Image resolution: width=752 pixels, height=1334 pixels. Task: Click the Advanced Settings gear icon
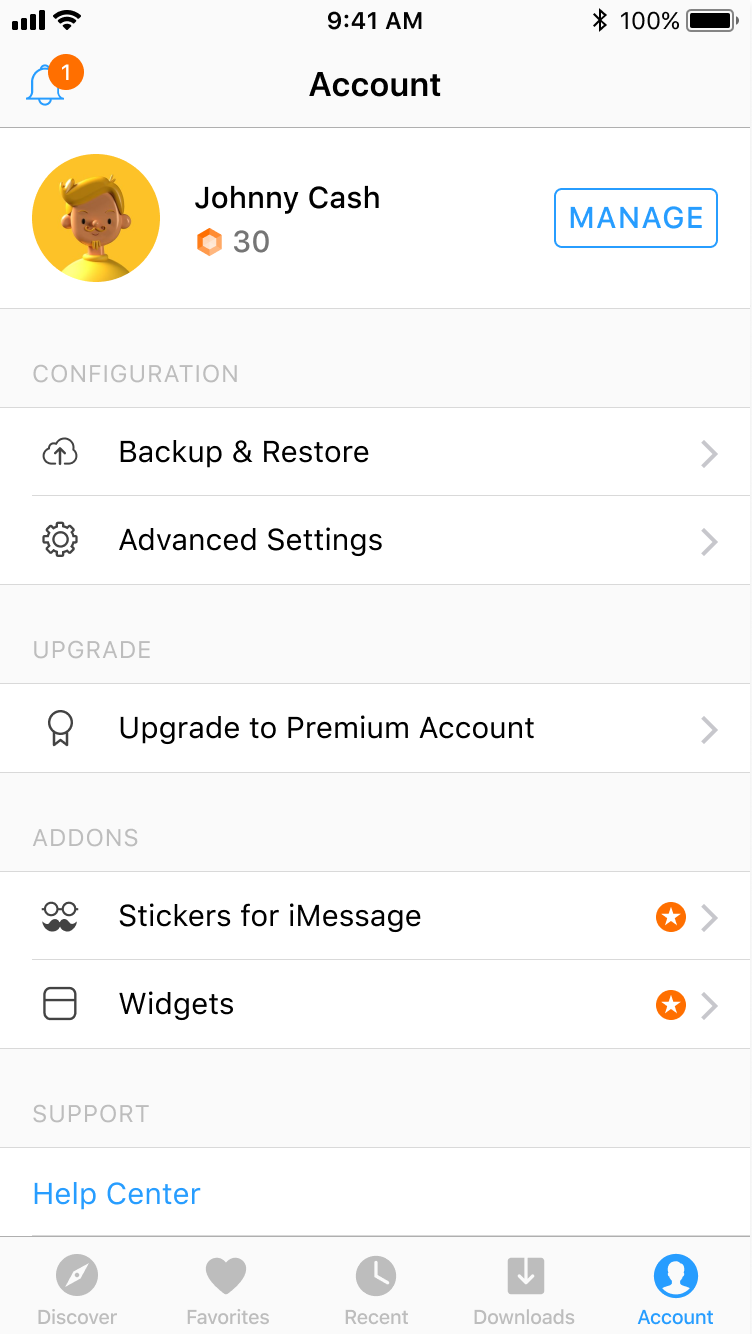point(60,540)
